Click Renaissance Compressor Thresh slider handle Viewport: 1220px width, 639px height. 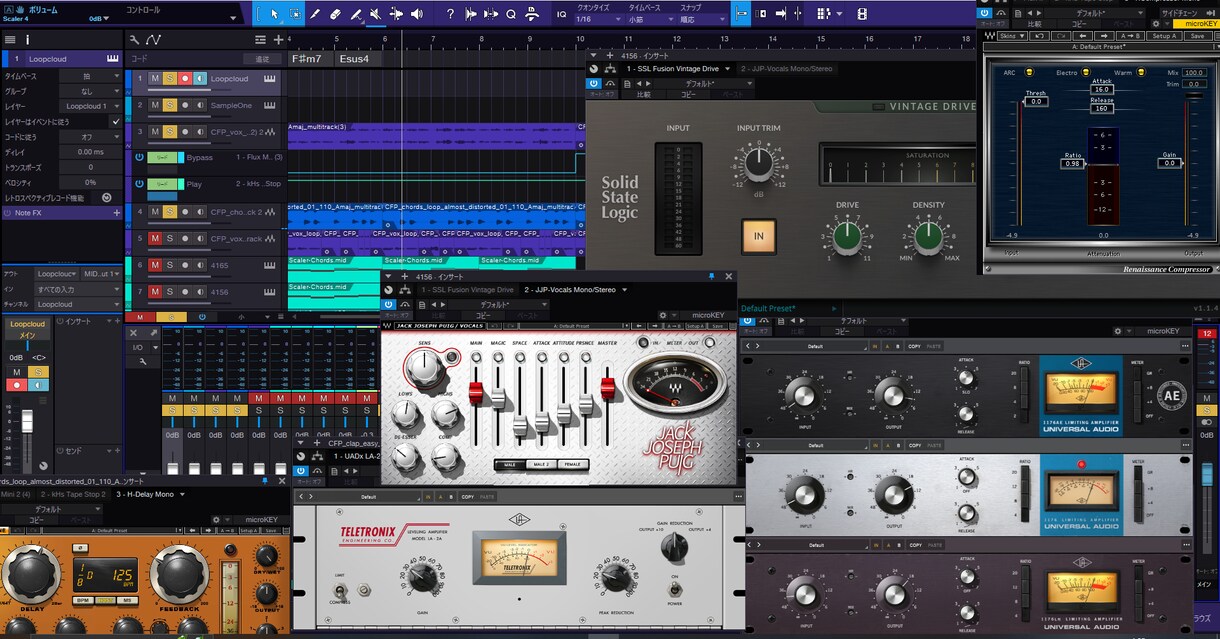[1036, 101]
